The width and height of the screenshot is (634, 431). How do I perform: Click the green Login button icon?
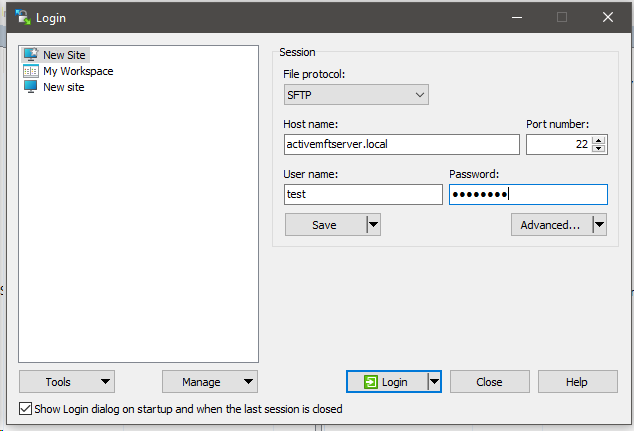[x=371, y=382]
